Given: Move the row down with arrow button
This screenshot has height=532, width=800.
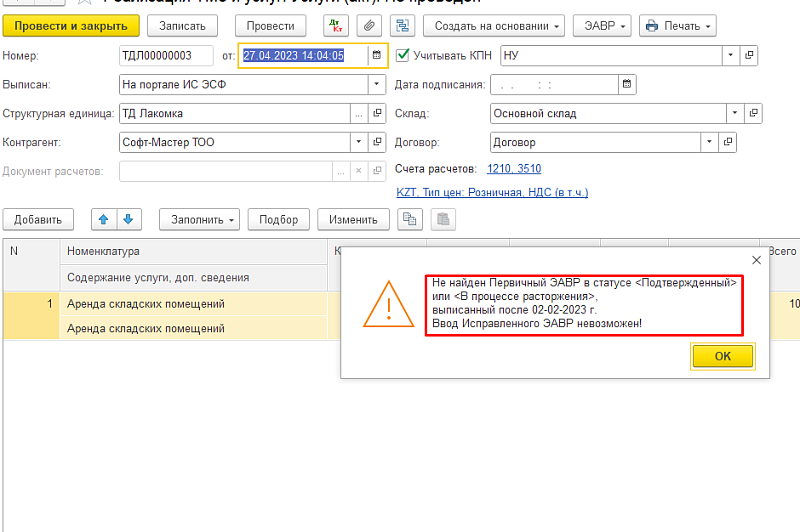Looking at the screenshot, I should [129, 219].
